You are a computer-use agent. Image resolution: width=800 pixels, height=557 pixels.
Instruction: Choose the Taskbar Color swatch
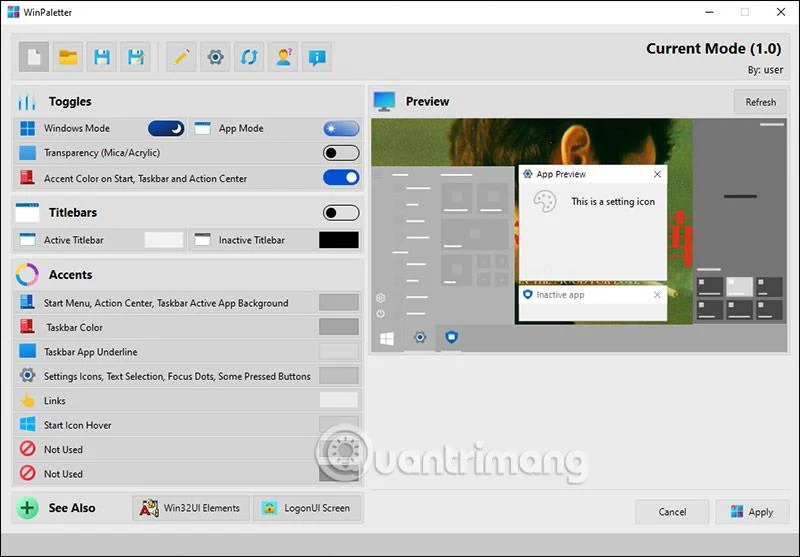click(339, 327)
